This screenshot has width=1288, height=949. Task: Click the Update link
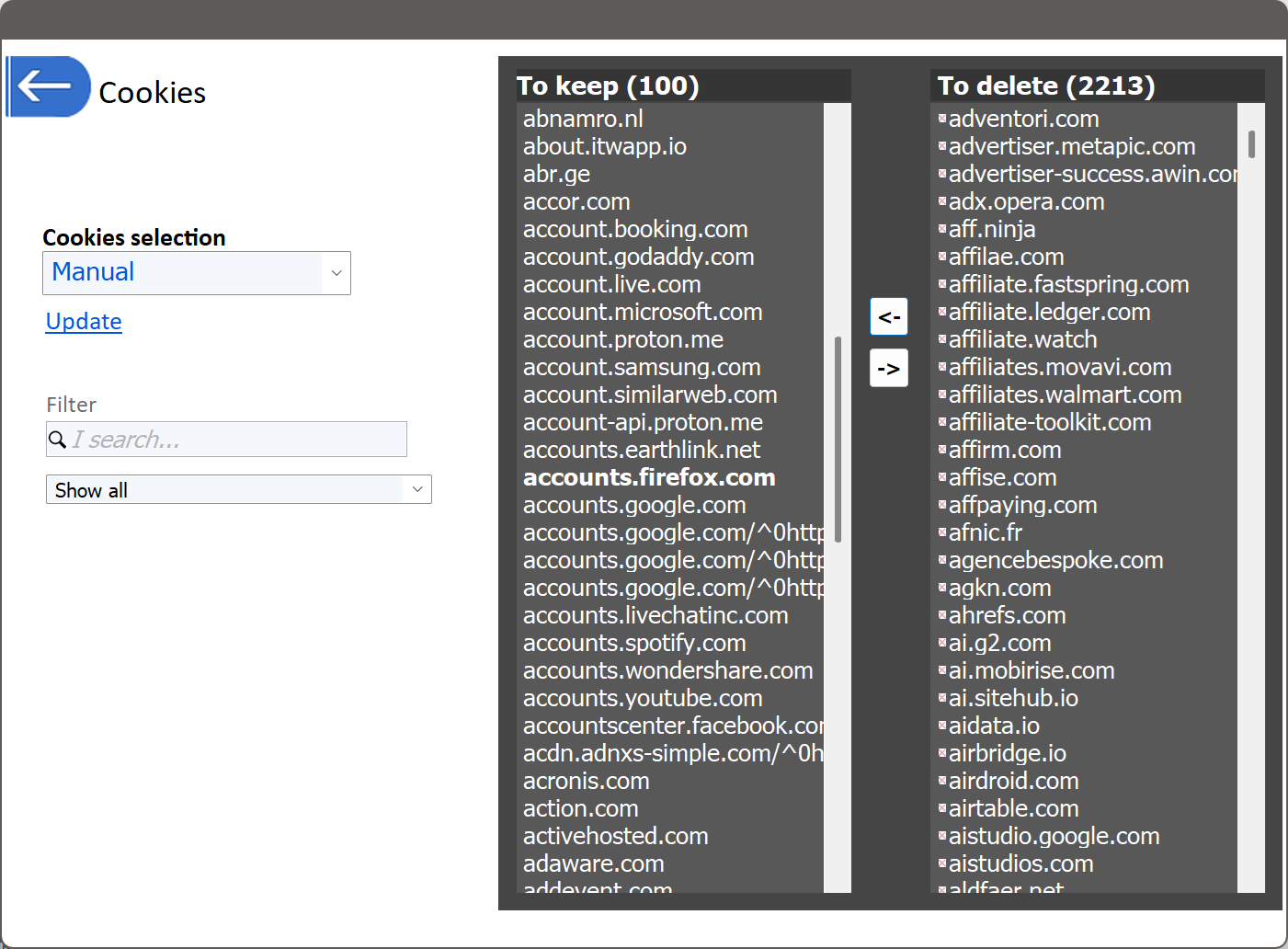click(84, 322)
